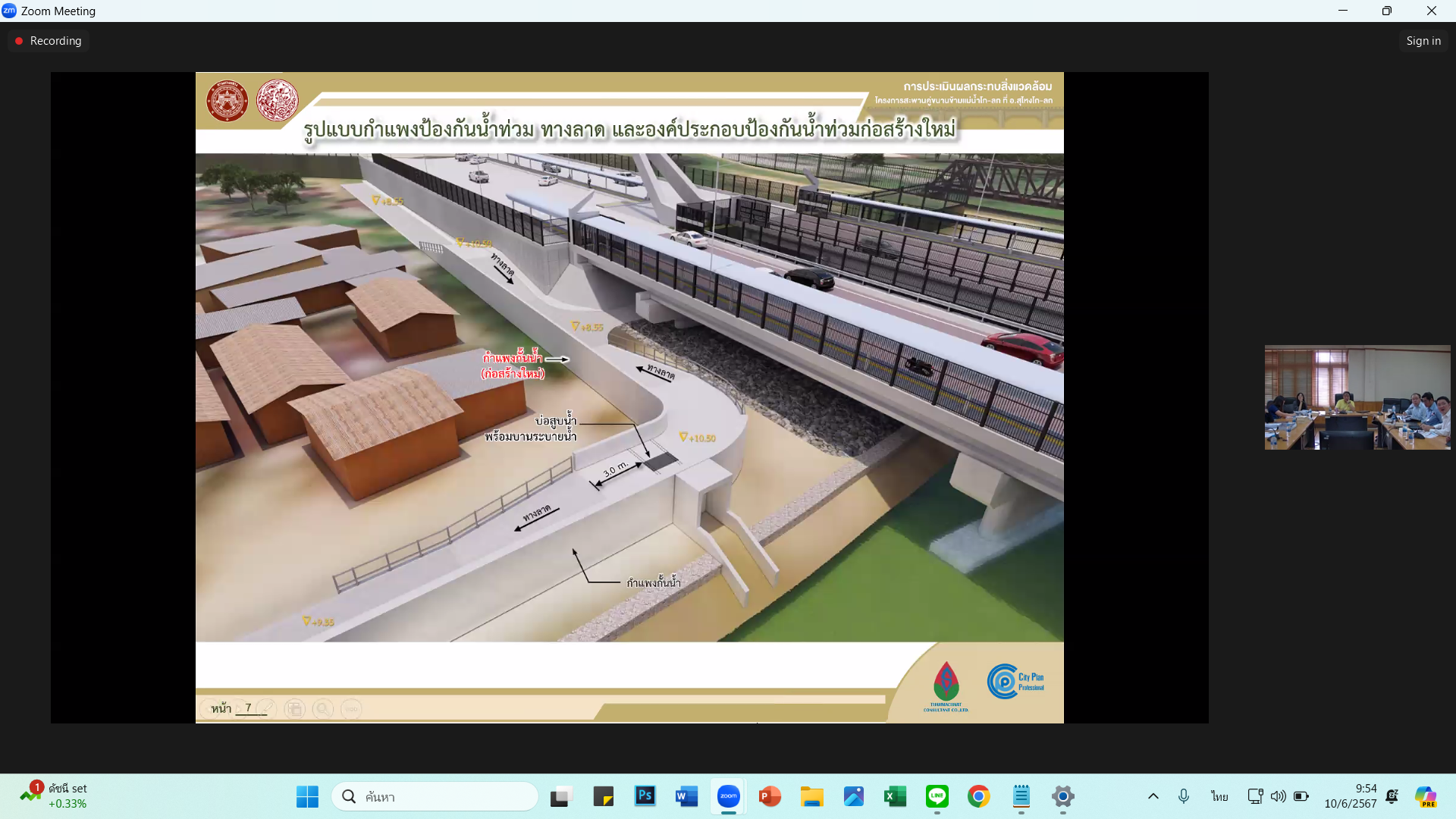Toggle the microphone tray icon
The width and height of the screenshot is (1456, 819).
(x=1184, y=796)
